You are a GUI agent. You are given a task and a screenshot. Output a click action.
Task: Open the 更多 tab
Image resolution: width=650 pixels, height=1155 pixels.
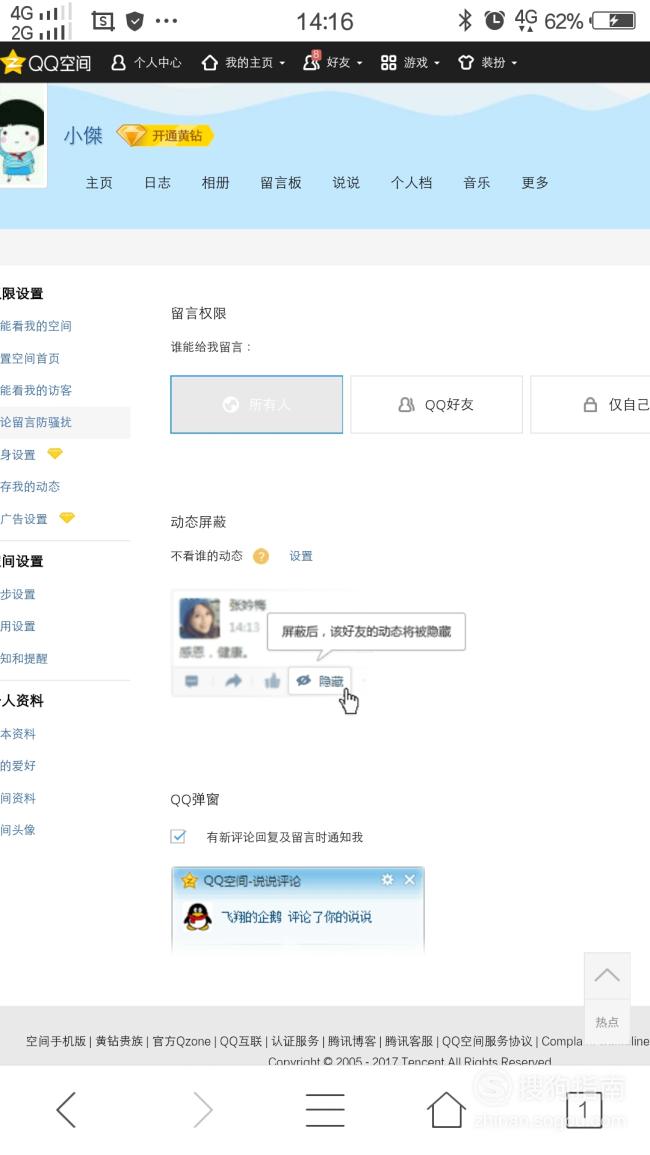click(x=534, y=183)
